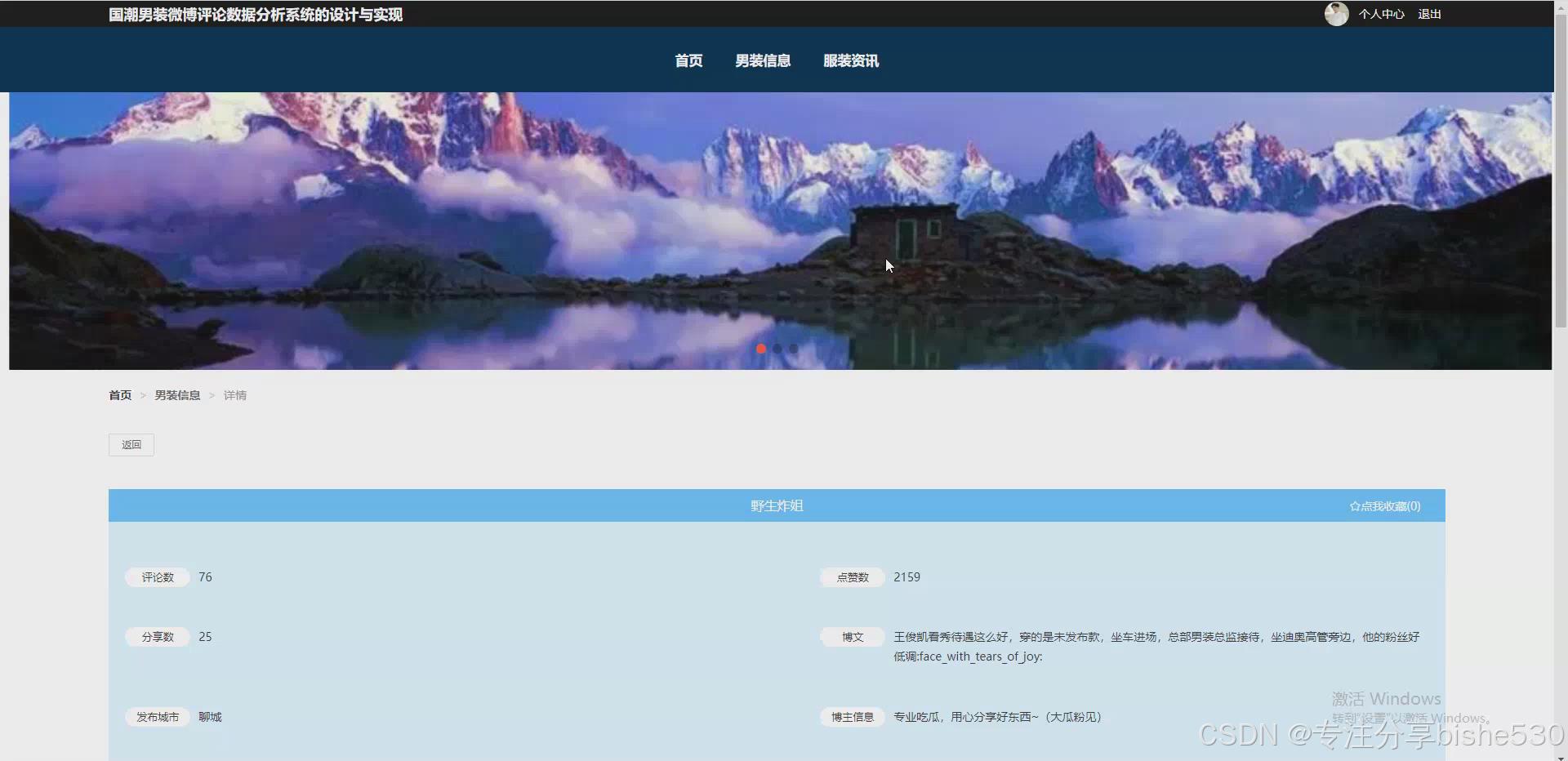Click the 首页 breadcrumb link

119,395
